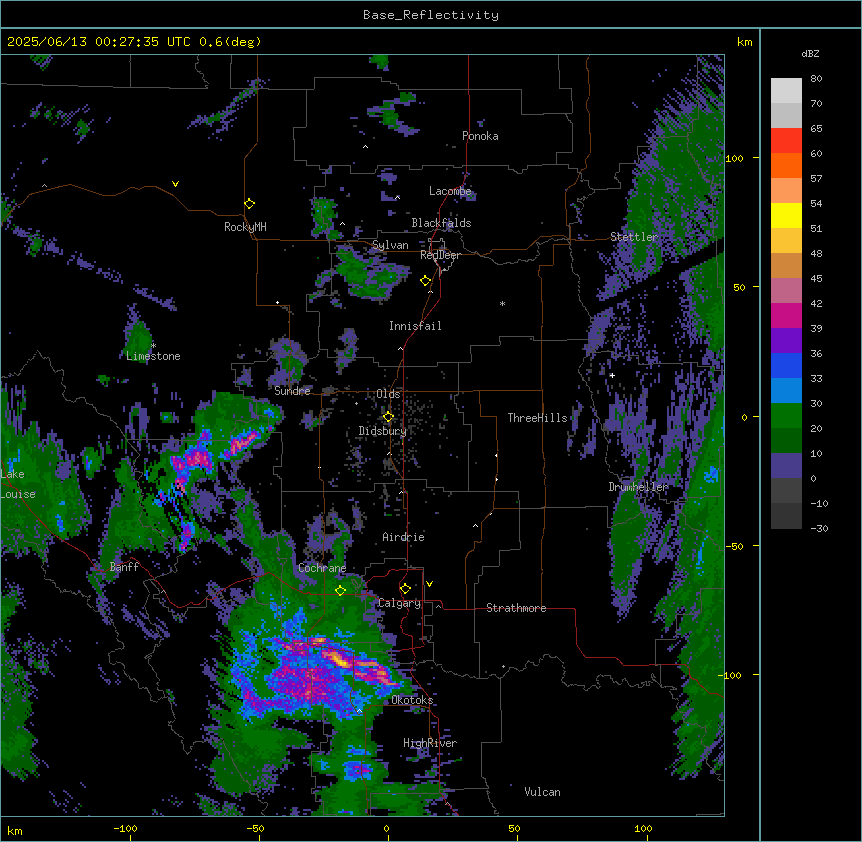
Task: Click the Banff label
Action: (x=124, y=567)
